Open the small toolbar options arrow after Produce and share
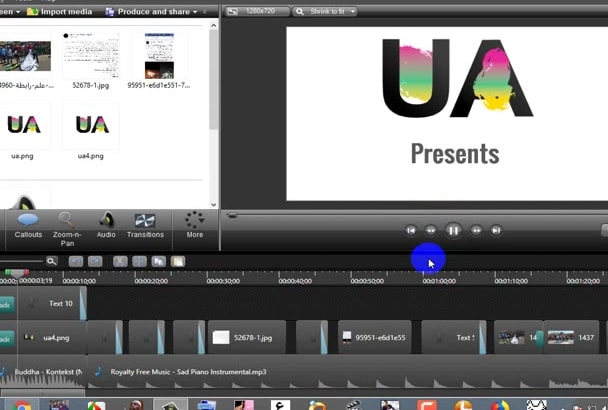Viewport: 608px width, 410px height. (205, 12)
